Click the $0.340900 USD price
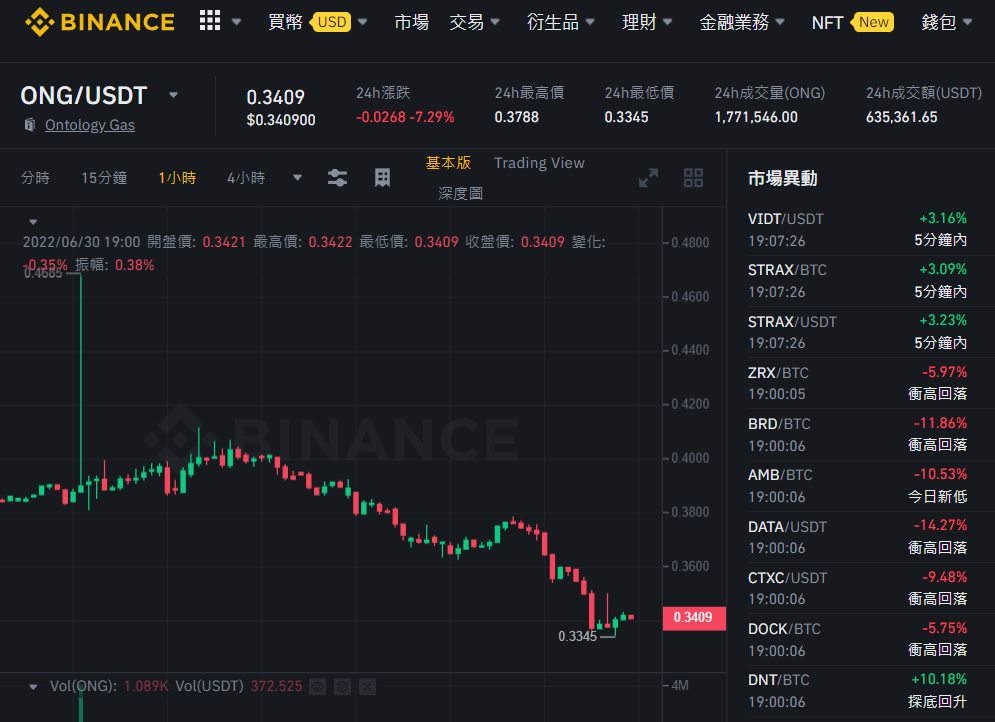 click(280, 120)
